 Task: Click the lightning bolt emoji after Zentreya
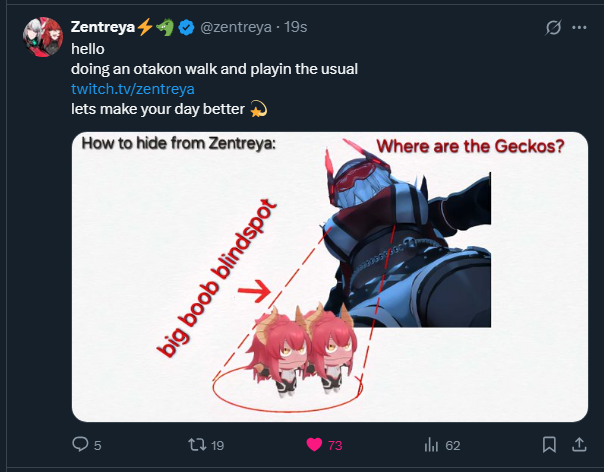pyautogui.click(x=144, y=27)
